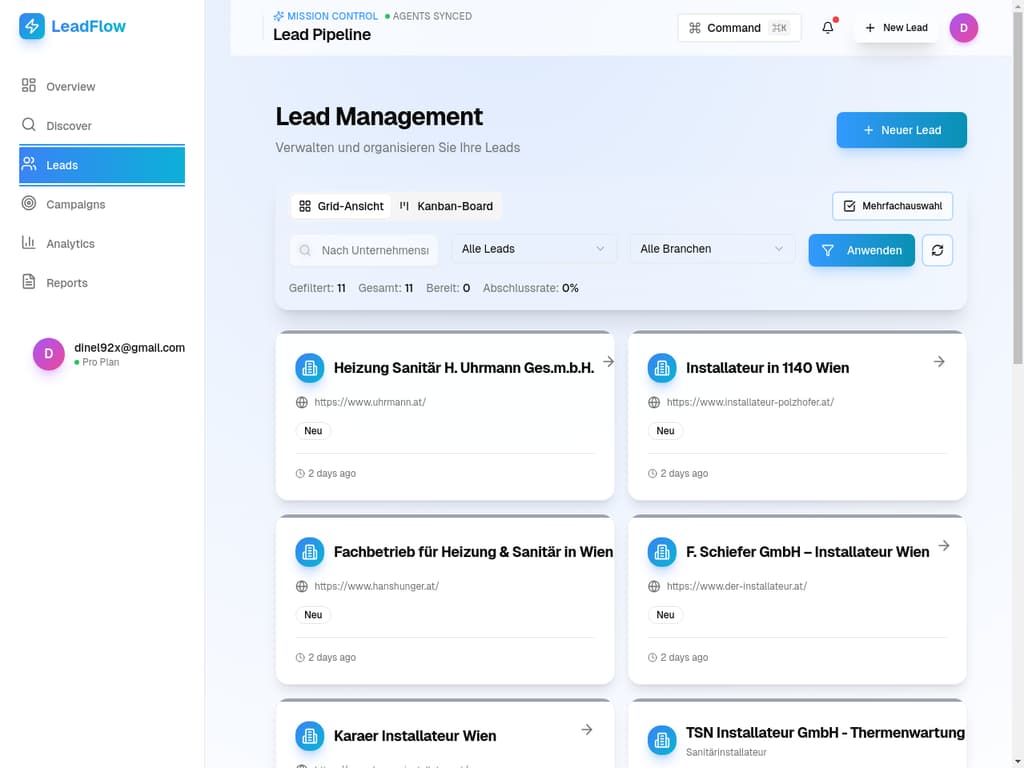Image resolution: width=1024 pixels, height=768 pixels.
Task: Open the notification bell icon
Action: 827,28
